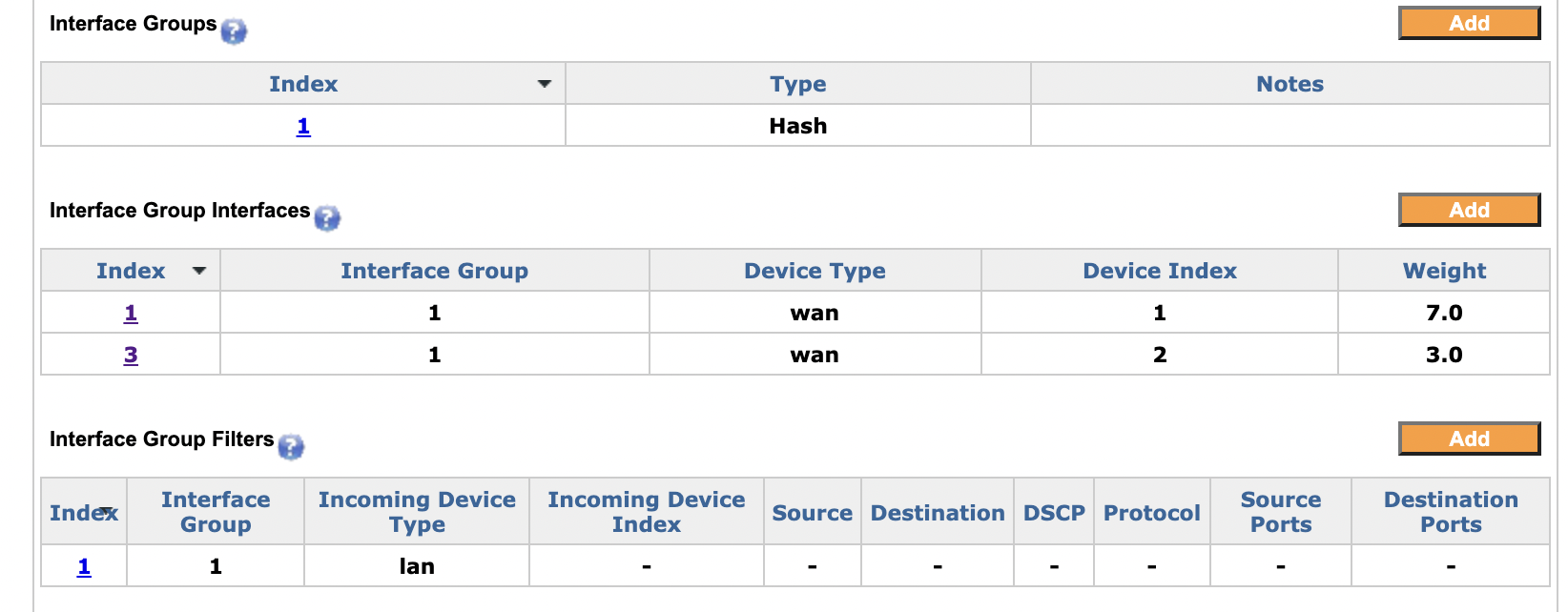The image size is (1568, 612).
Task: Open help for Interface Group Filters
Action: [x=291, y=447]
